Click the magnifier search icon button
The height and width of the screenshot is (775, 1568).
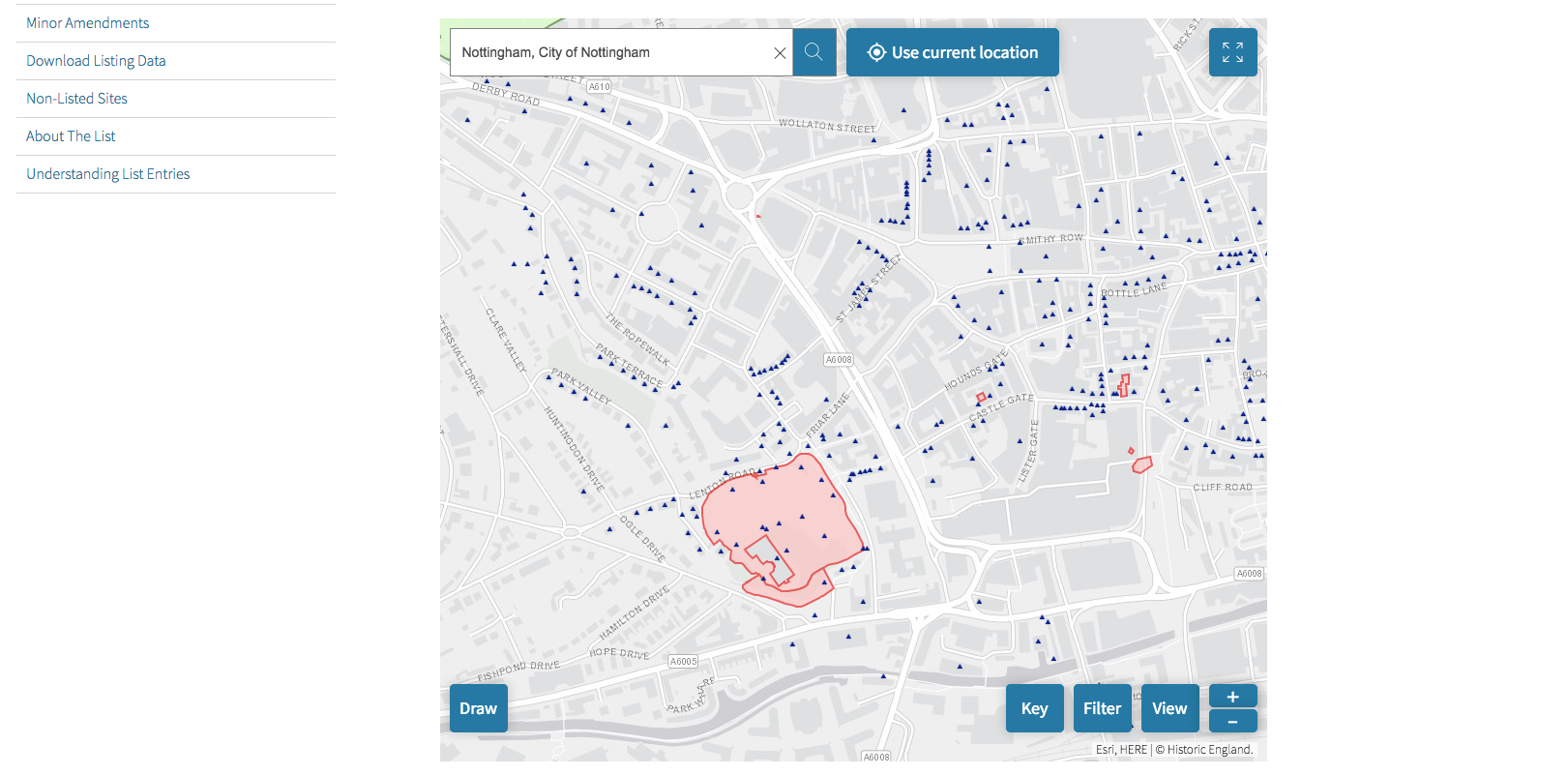click(x=814, y=52)
